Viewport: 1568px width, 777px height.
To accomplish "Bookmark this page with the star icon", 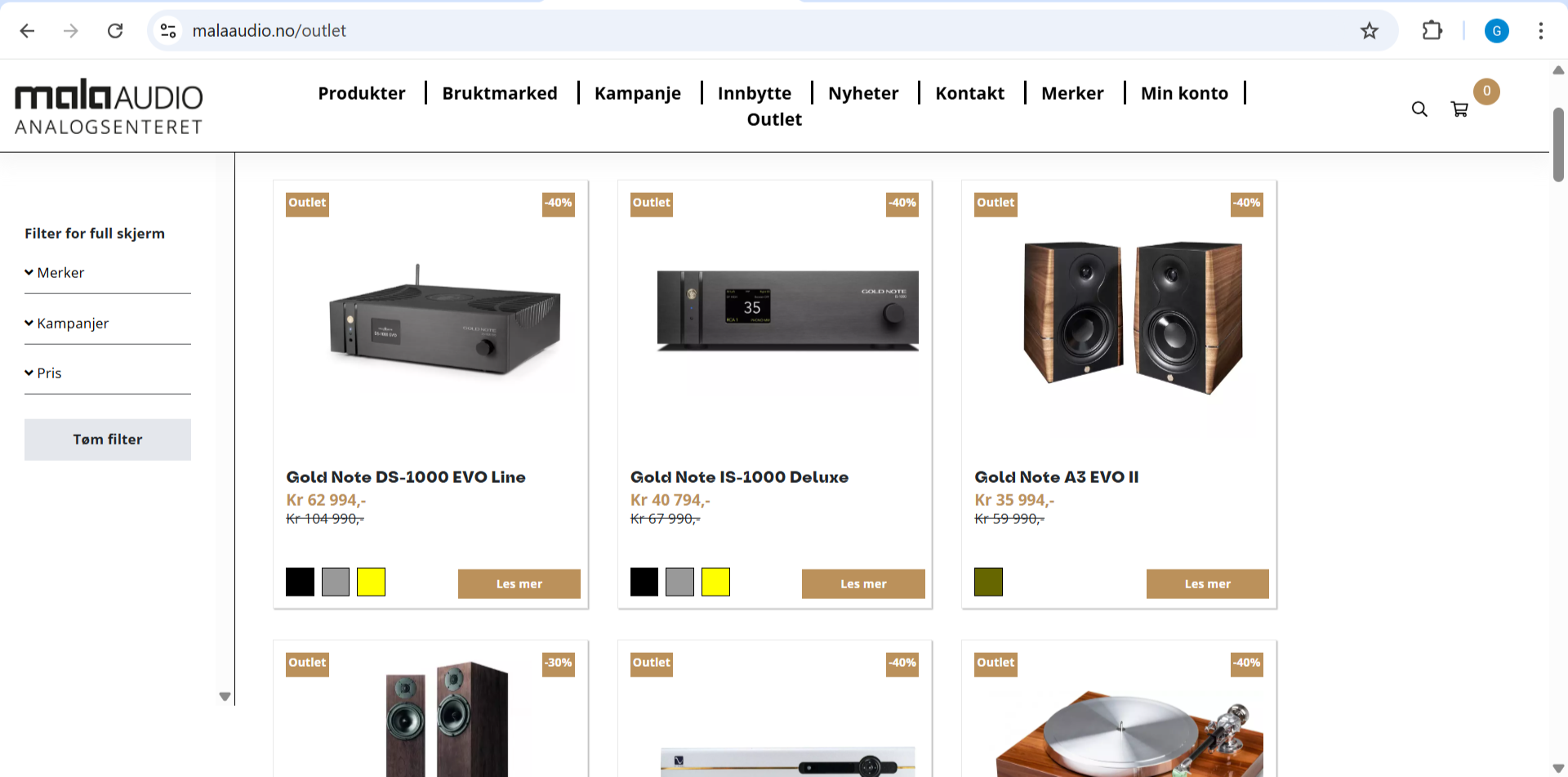I will point(1370,31).
